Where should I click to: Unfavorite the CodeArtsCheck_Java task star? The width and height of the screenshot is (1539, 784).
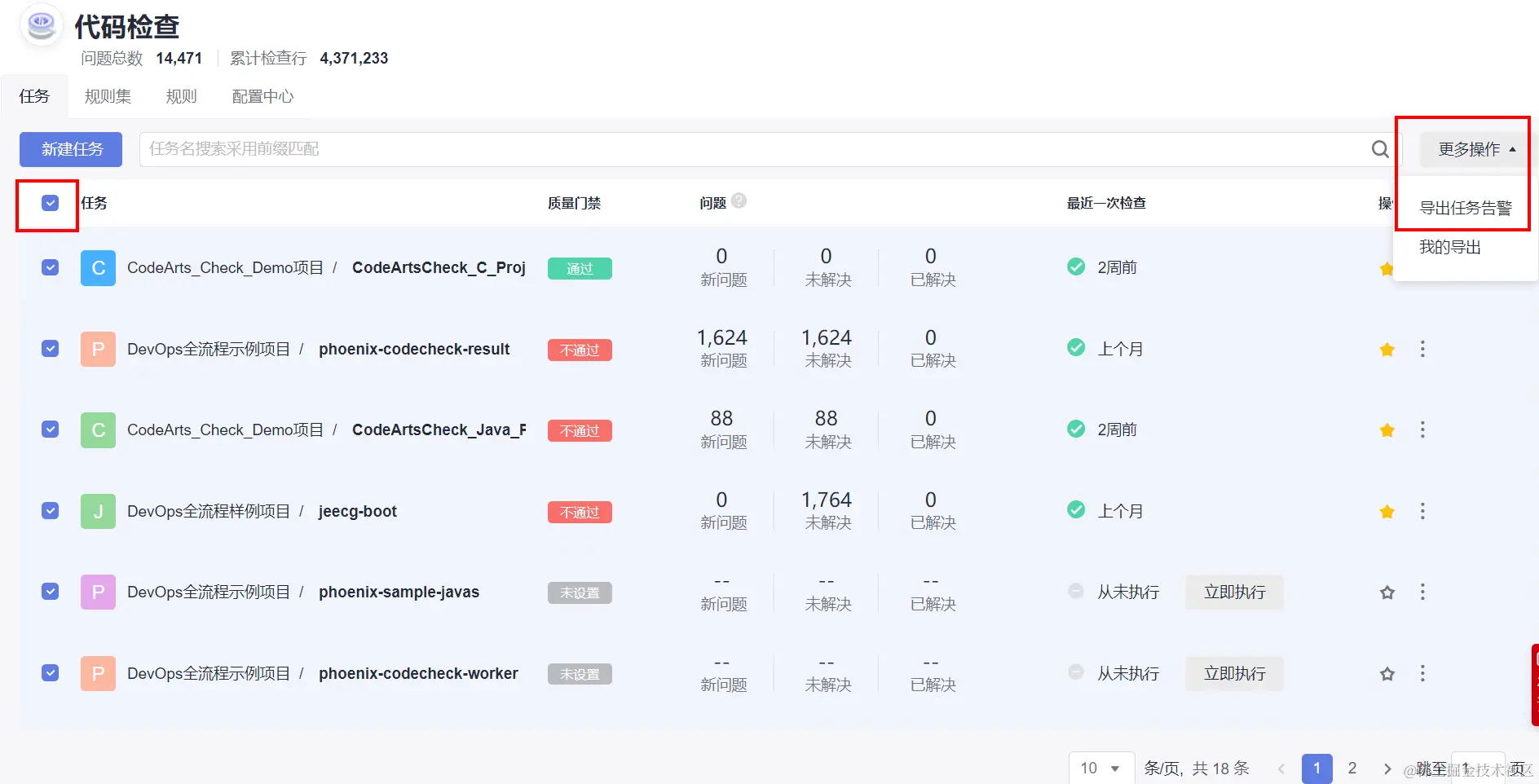click(1387, 430)
